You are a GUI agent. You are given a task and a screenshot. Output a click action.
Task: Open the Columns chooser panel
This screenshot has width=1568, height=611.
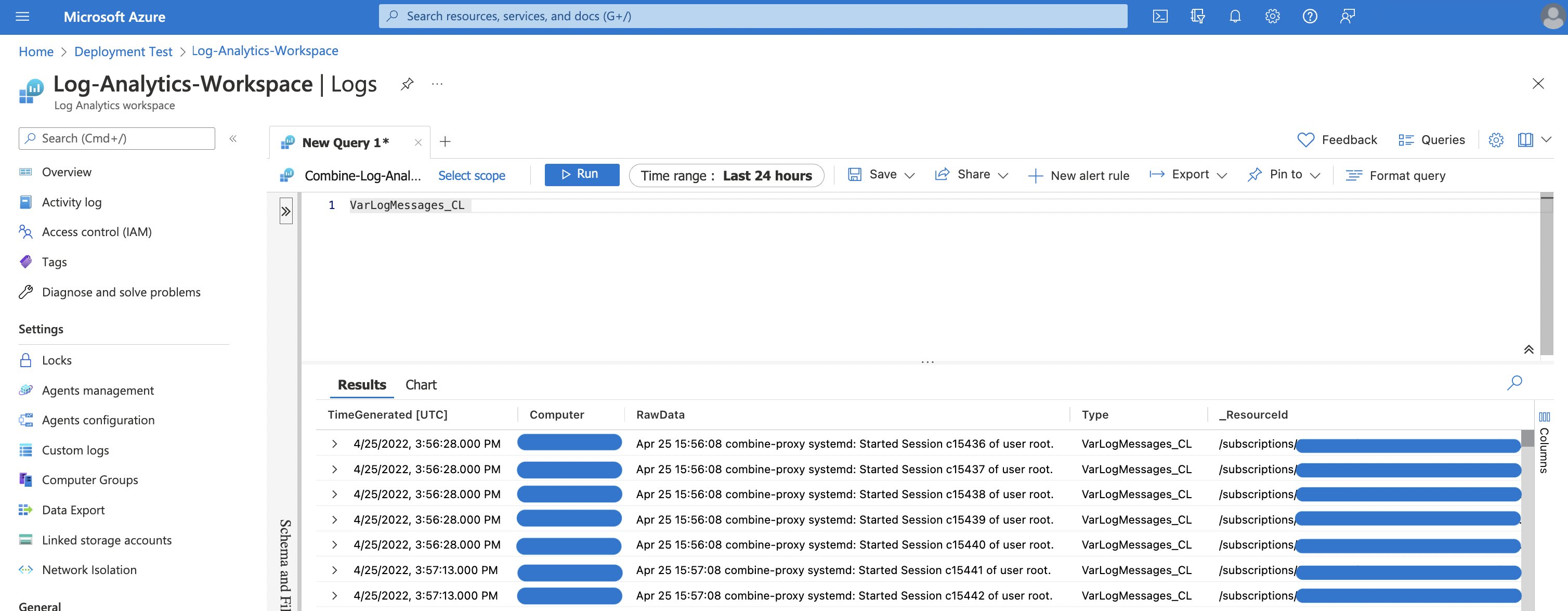(1544, 442)
